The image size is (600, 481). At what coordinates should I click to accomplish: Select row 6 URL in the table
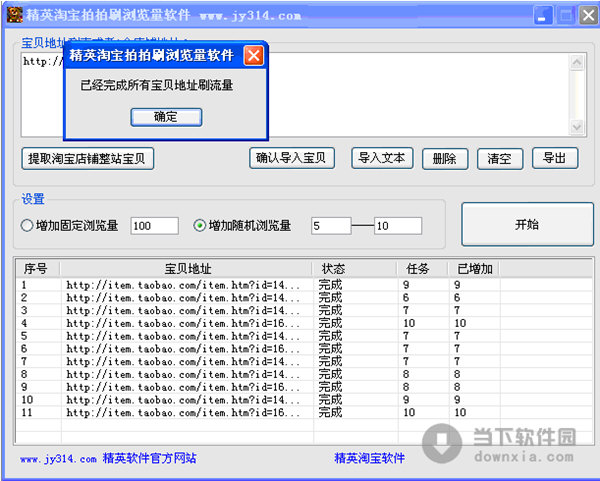tap(183, 349)
